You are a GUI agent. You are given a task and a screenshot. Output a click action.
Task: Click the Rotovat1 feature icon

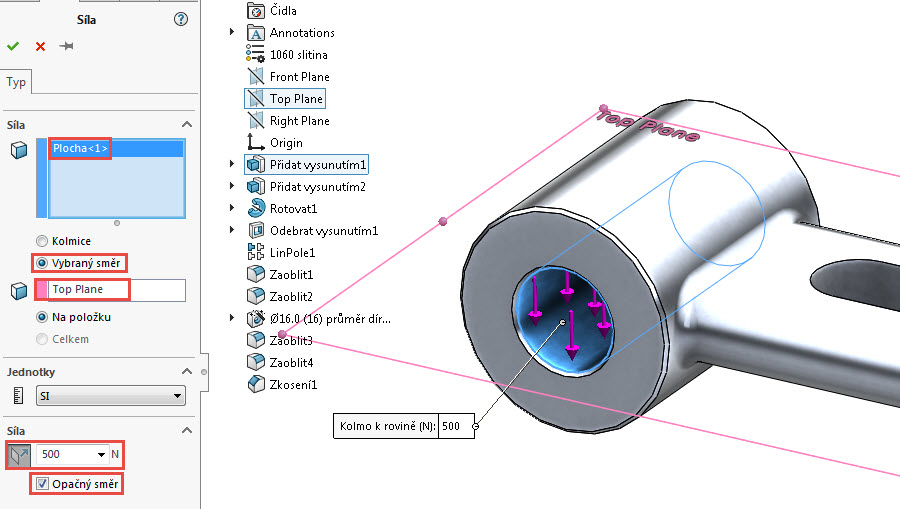tap(254, 209)
